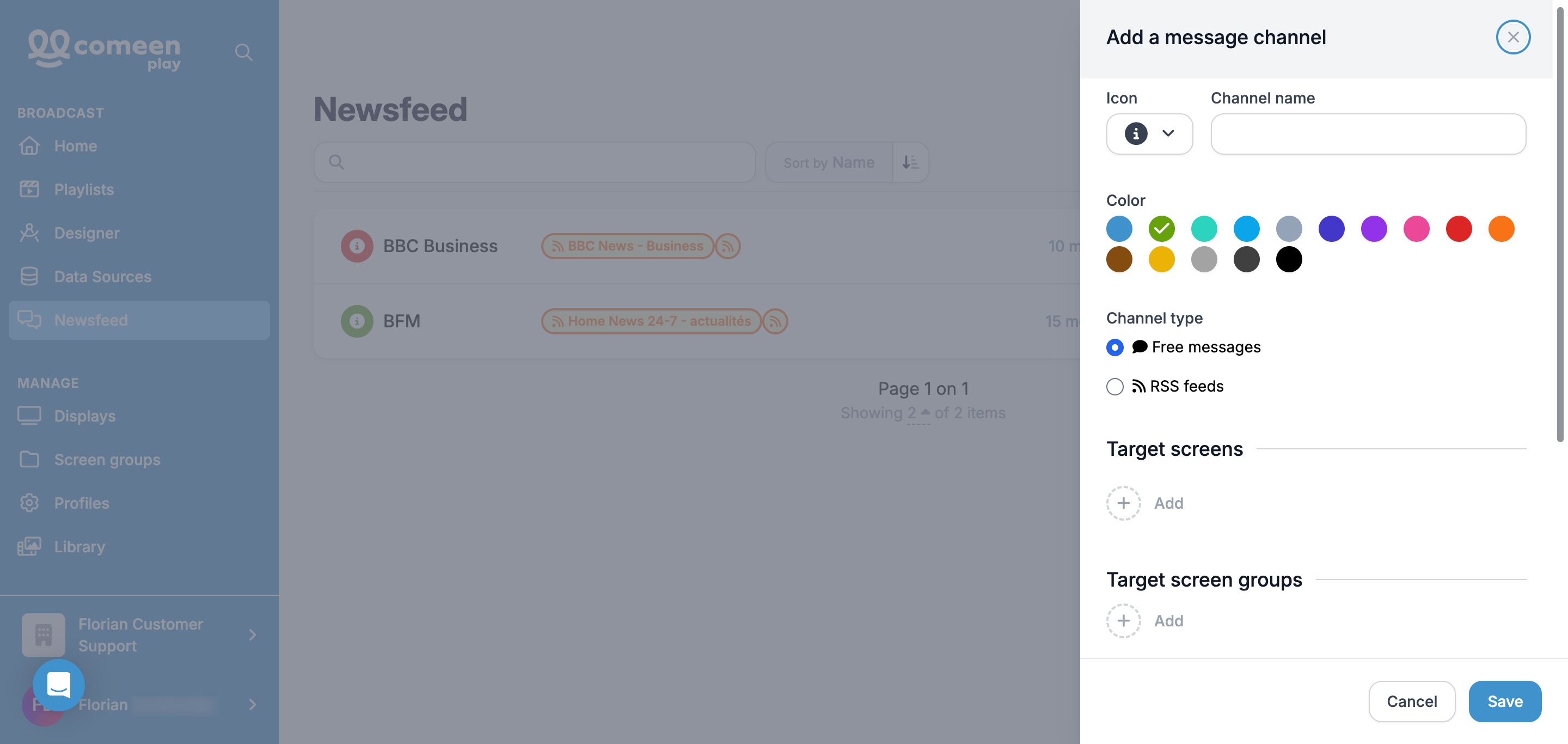Open Profiles menu item
Viewport: 1568px width, 744px height.
(x=139, y=503)
